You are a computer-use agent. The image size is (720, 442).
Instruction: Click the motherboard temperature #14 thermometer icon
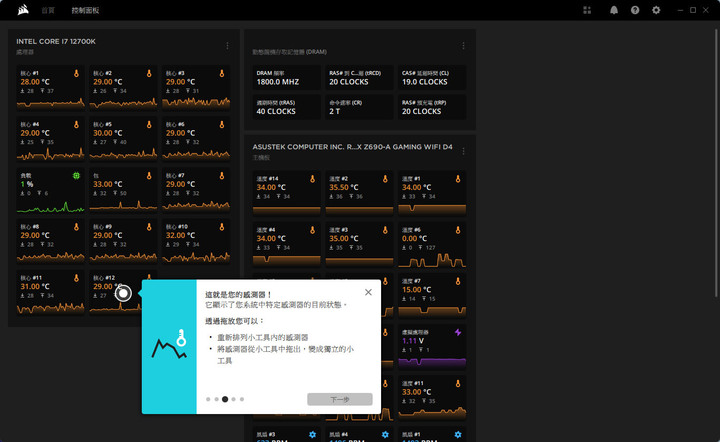tap(312, 179)
